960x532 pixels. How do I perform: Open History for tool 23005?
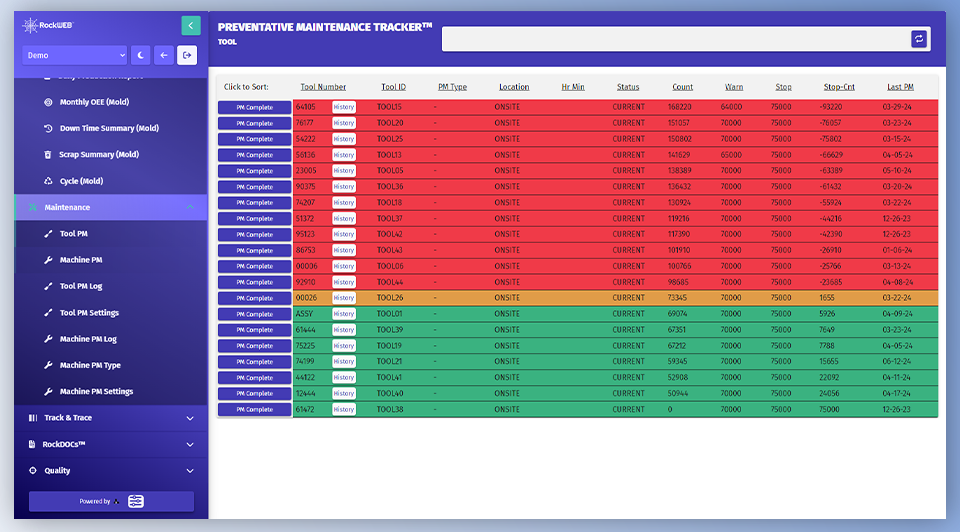click(343, 171)
